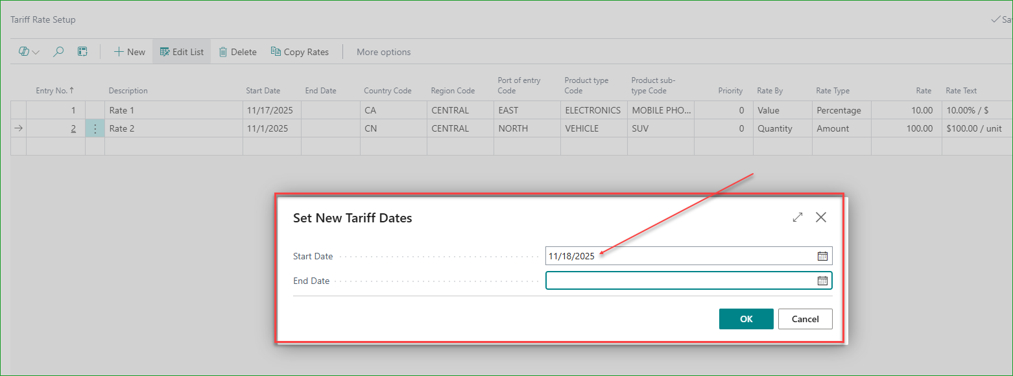
Task: Click the analysis view icon
Action: [82, 52]
